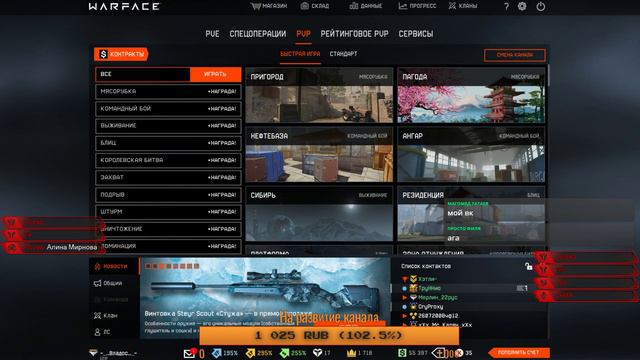Click the rank badge next to Хэтли
This screenshot has width=640, height=360.
(x=413, y=279)
